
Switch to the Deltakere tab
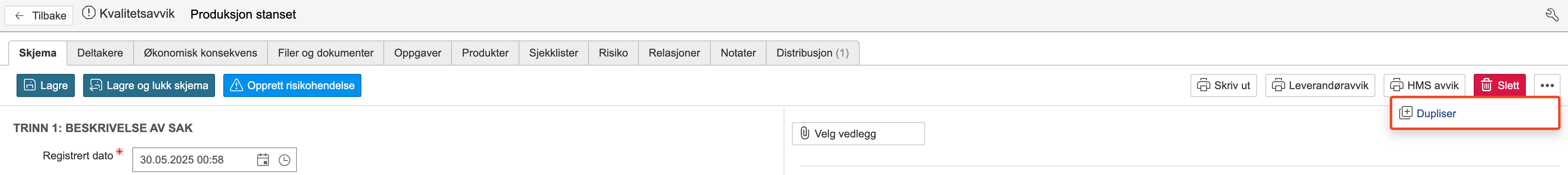[100, 53]
